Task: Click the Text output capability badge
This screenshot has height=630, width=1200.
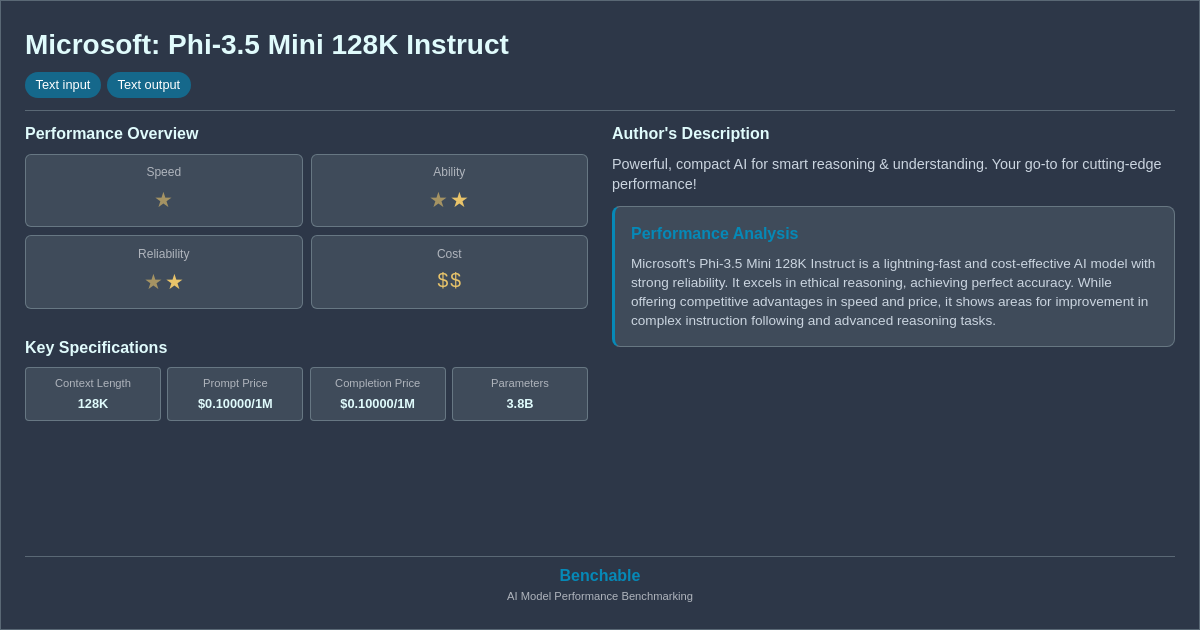Action: tap(148, 85)
